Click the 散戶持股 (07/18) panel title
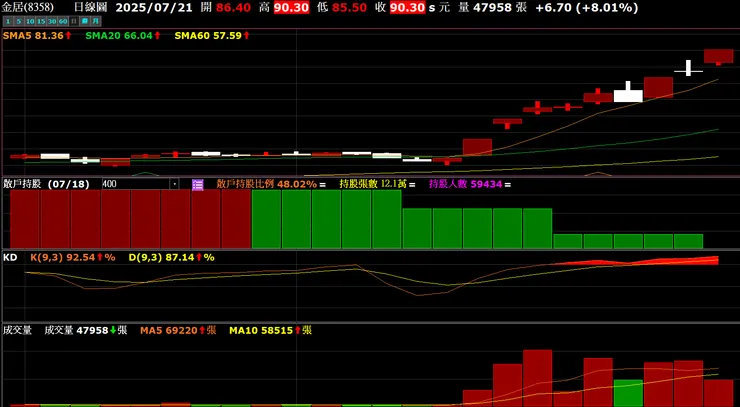This screenshot has width=740, height=407. pos(46,184)
